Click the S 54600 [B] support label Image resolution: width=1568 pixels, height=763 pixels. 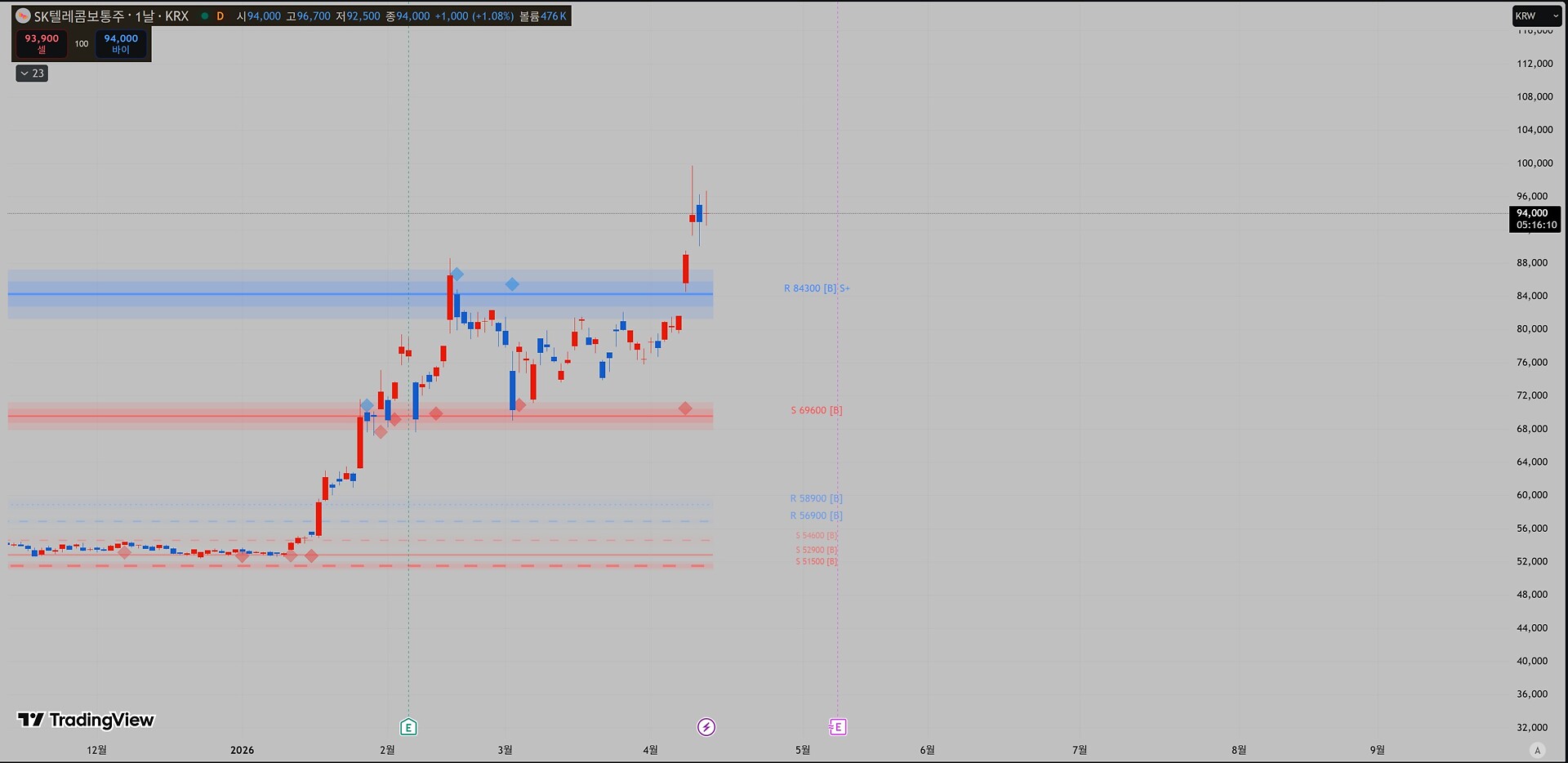817,536
